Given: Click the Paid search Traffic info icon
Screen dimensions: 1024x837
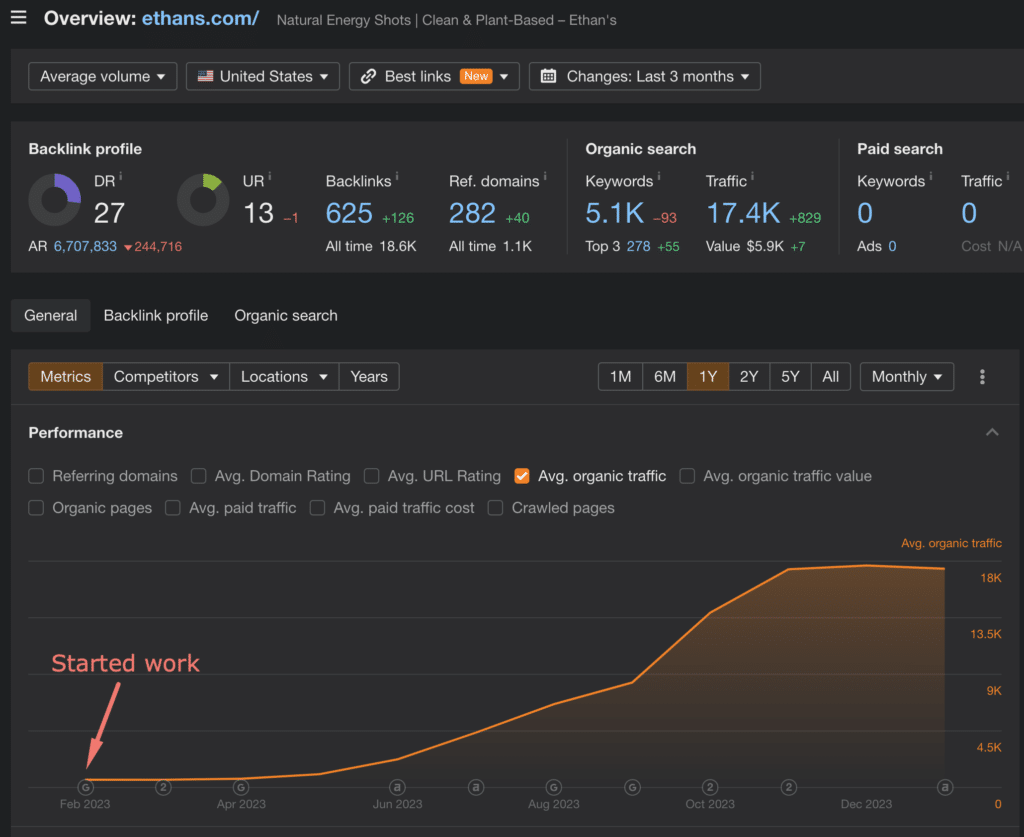Looking at the screenshot, I should 1008,176.
